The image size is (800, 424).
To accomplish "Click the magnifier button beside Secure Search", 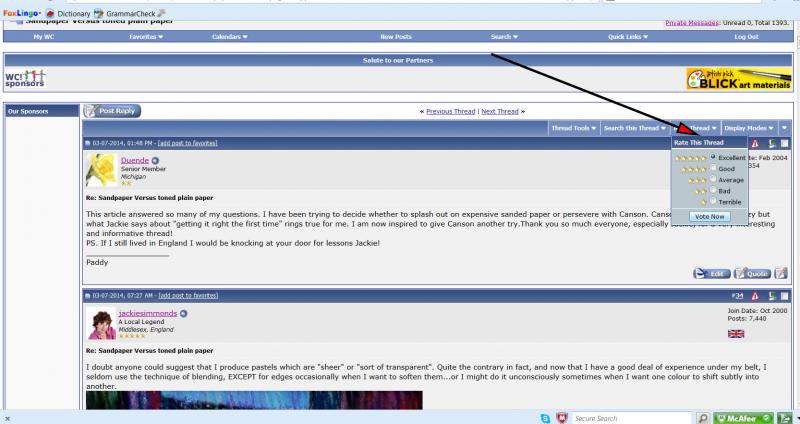I will pos(703,418).
